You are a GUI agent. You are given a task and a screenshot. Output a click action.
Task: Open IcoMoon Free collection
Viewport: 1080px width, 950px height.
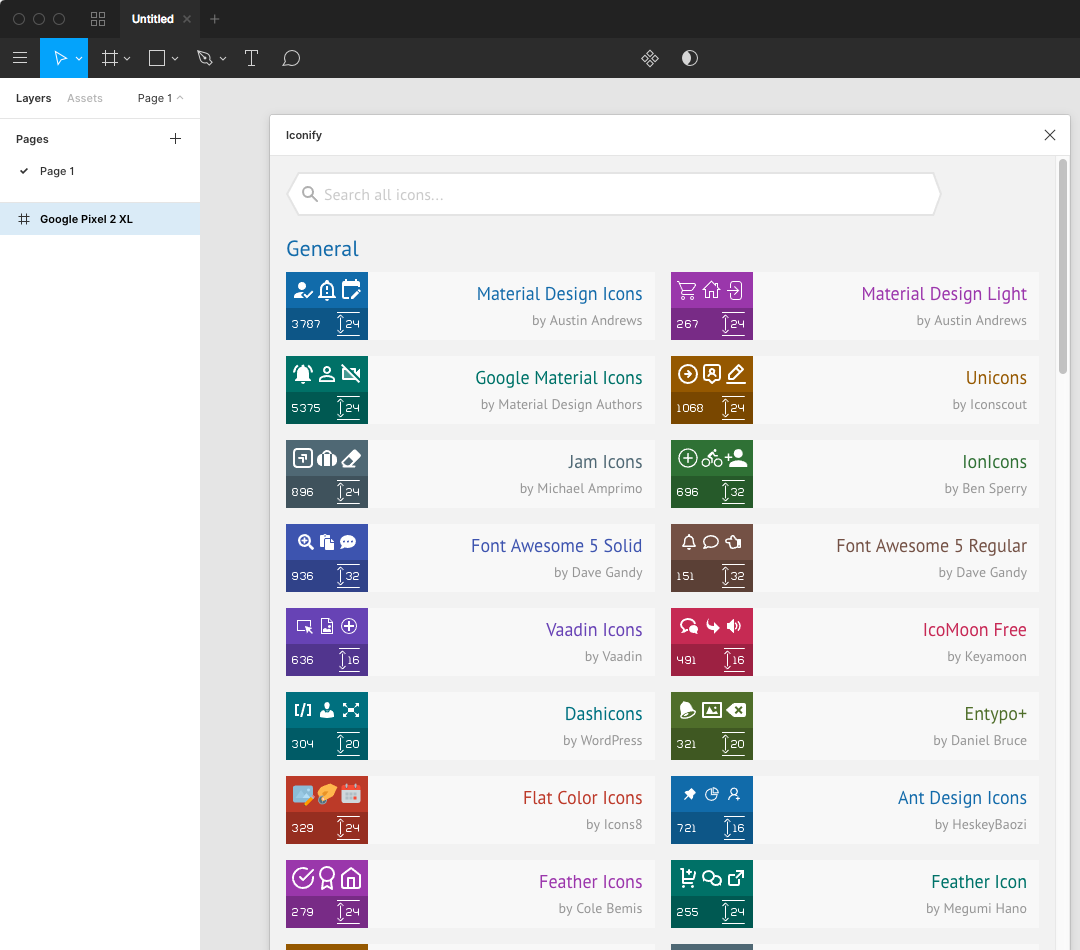(855, 642)
